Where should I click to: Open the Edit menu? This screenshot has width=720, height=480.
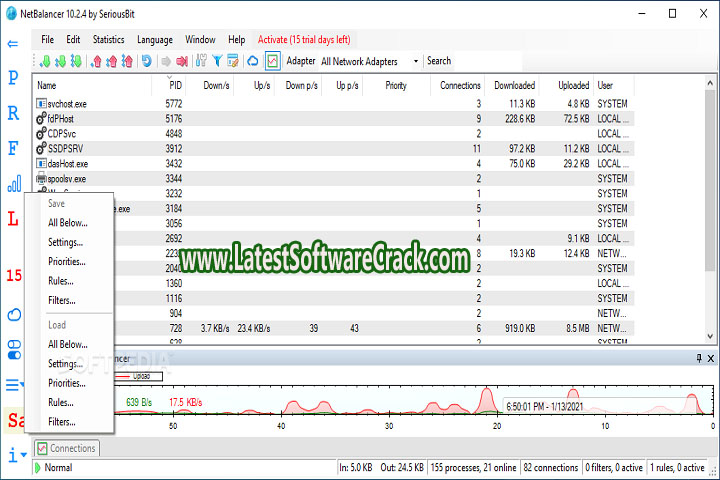tap(73, 40)
